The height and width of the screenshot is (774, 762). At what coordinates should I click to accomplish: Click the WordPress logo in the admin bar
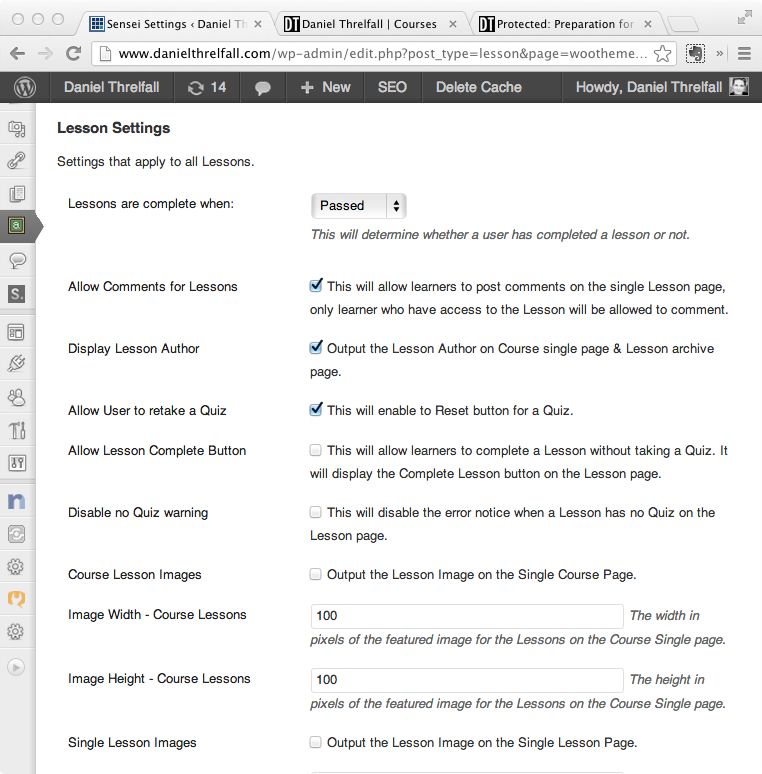(x=25, y=87)
